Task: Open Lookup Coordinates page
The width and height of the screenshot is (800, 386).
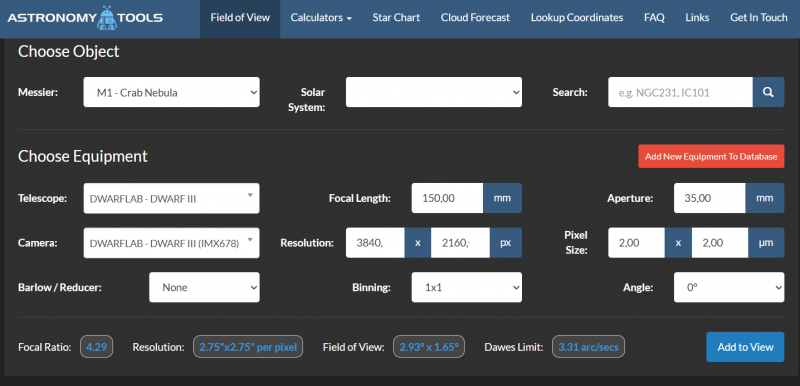Action: tap(577, 18)
